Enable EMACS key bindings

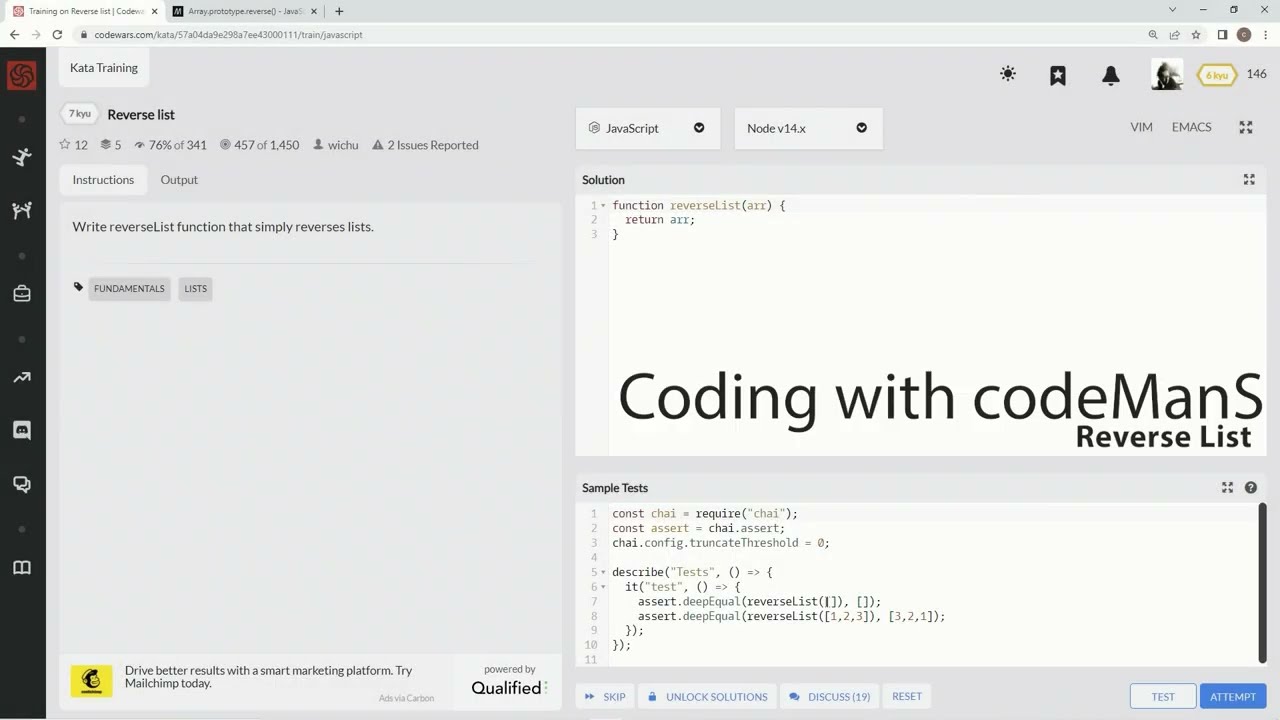click(x=1191, y=127)
